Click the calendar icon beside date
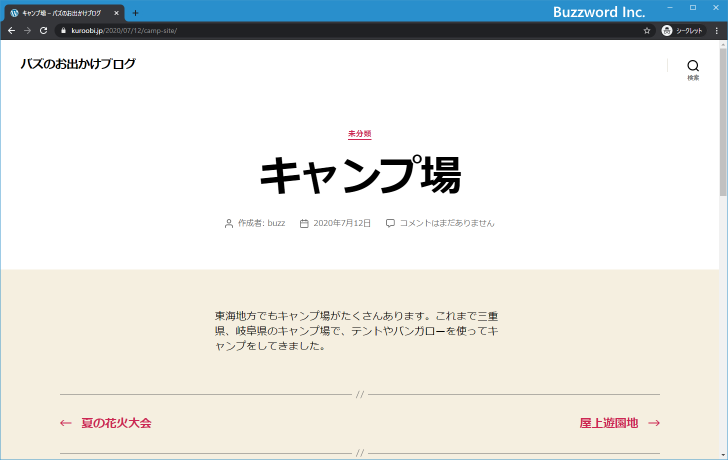Viewport: 728px width, 460px height. (304, 224)
